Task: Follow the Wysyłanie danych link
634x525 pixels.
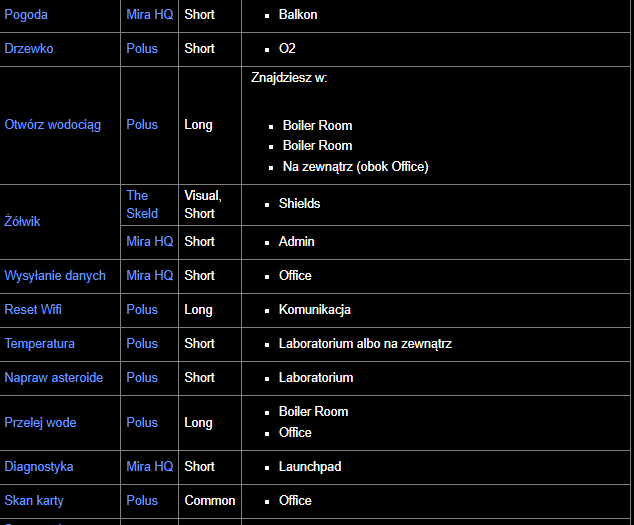Action: [x=55, y=275]
